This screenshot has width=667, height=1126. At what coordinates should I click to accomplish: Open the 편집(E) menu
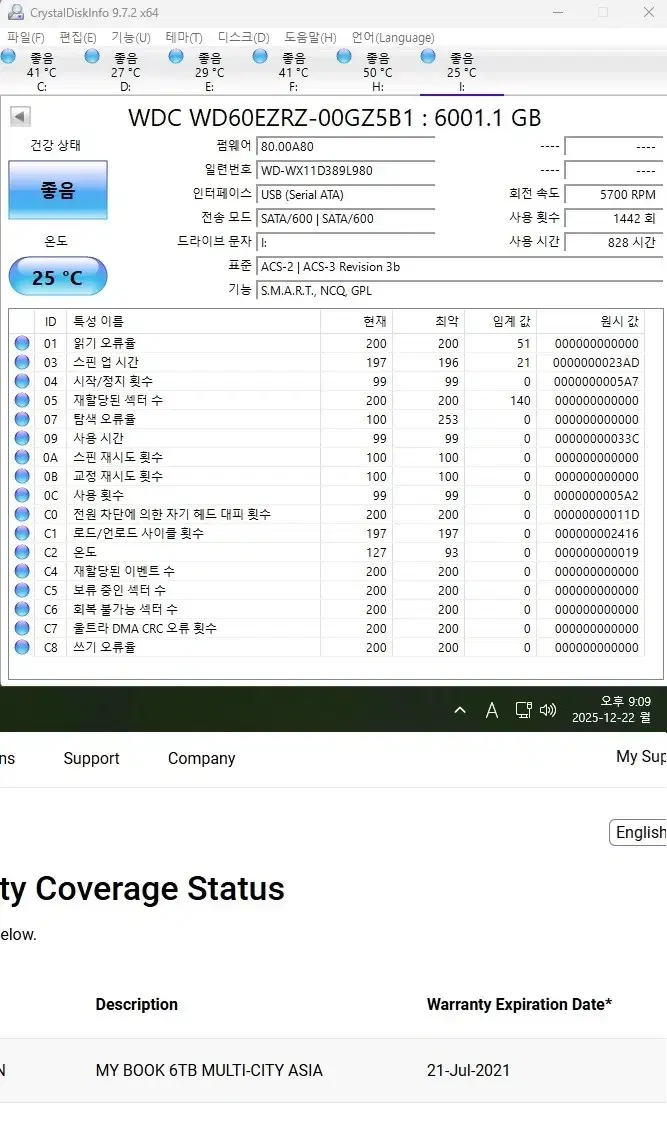78,37
